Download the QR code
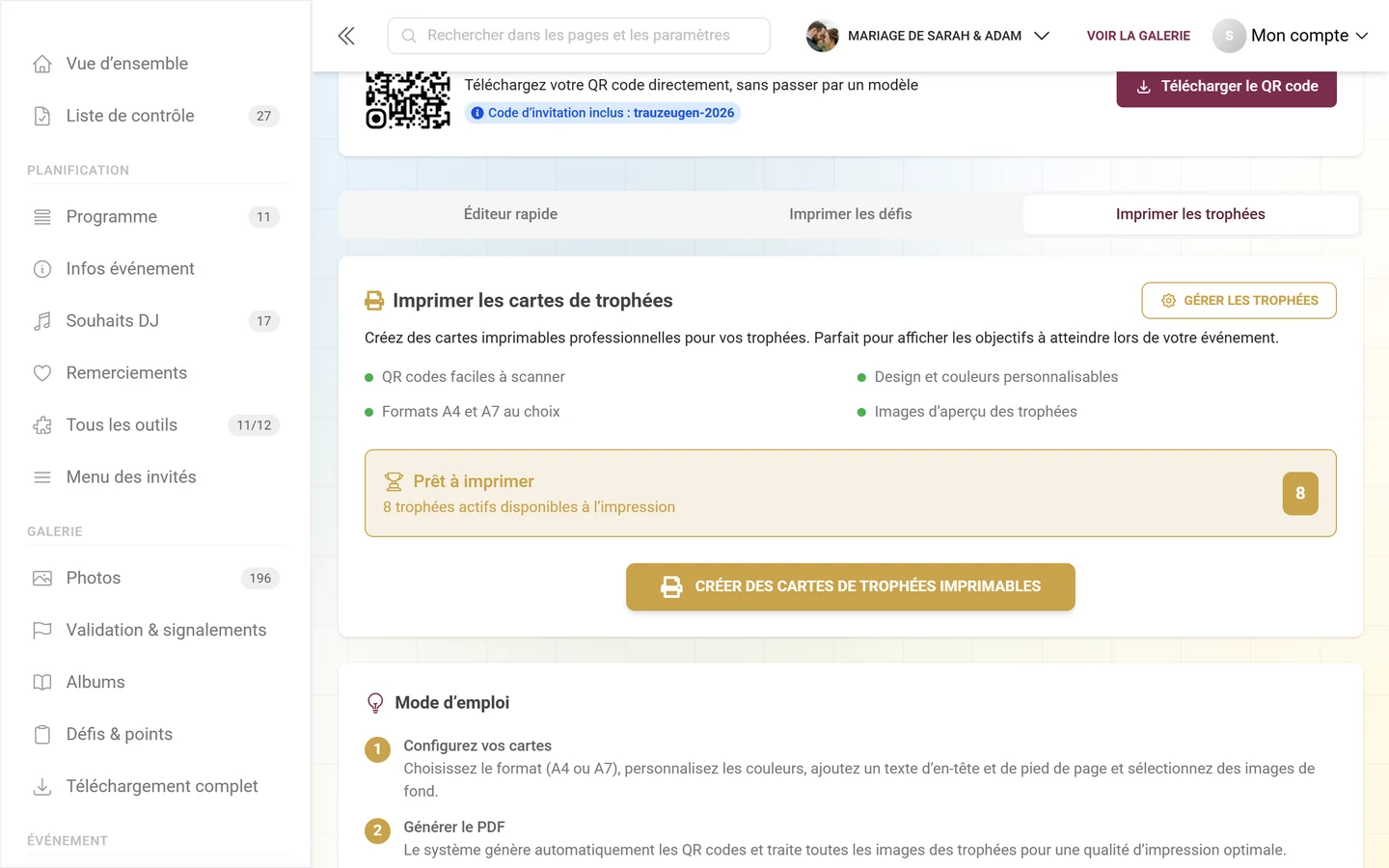 pos(1227,87)
